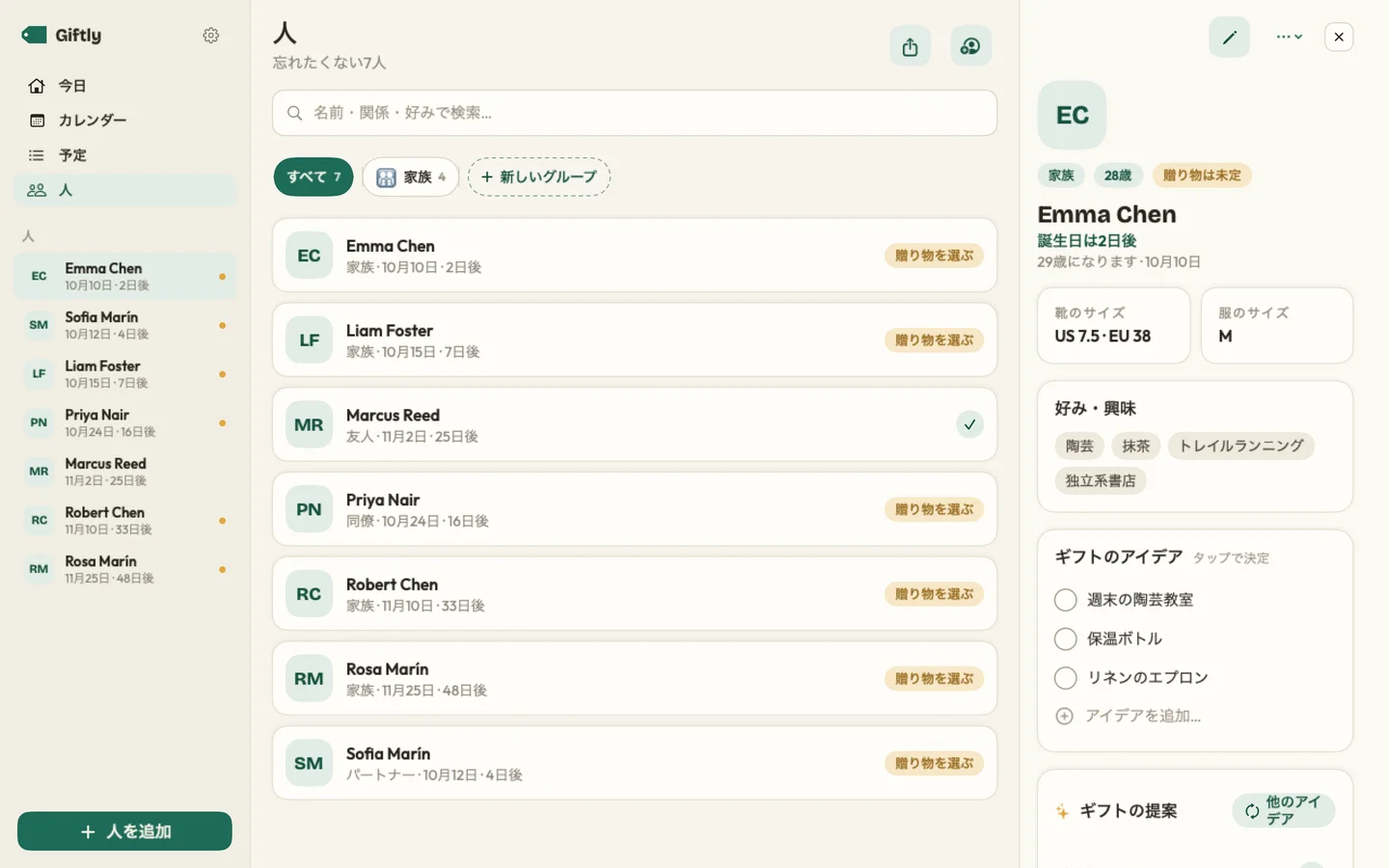Click the Giftly logo icon

(35, 35)
